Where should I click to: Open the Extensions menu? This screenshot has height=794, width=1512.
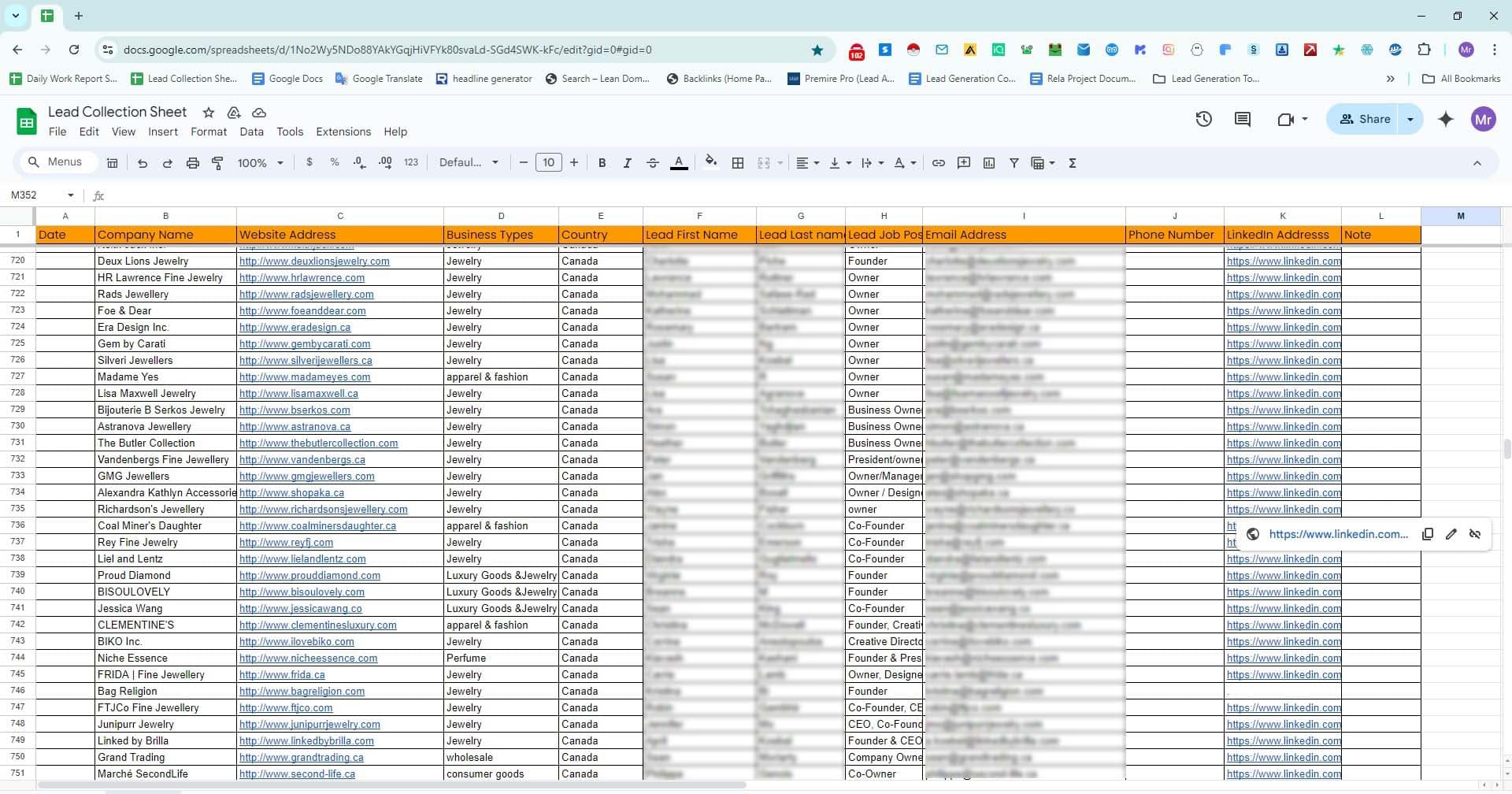pos(343,132)
